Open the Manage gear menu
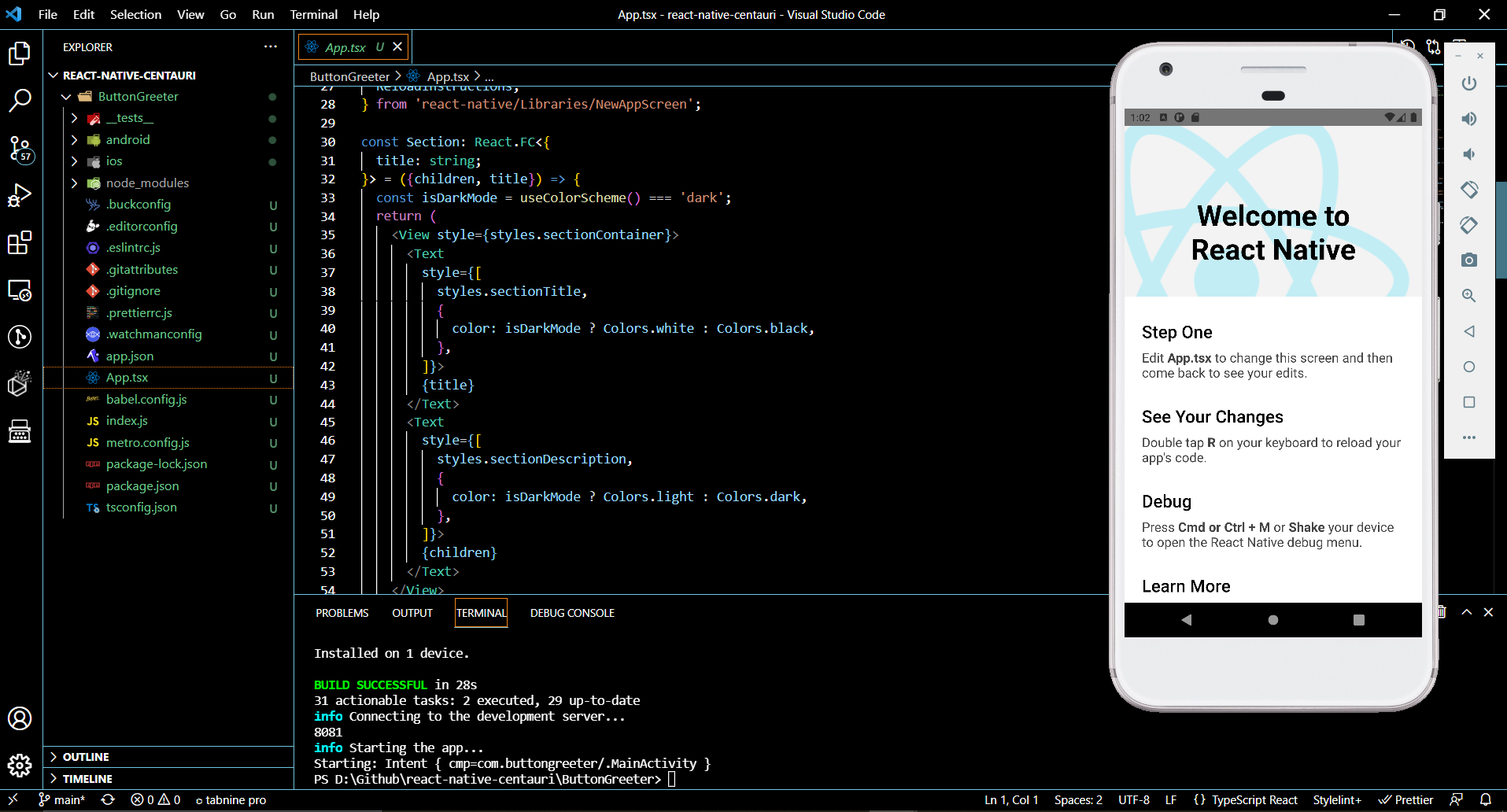 pos(20,765)
